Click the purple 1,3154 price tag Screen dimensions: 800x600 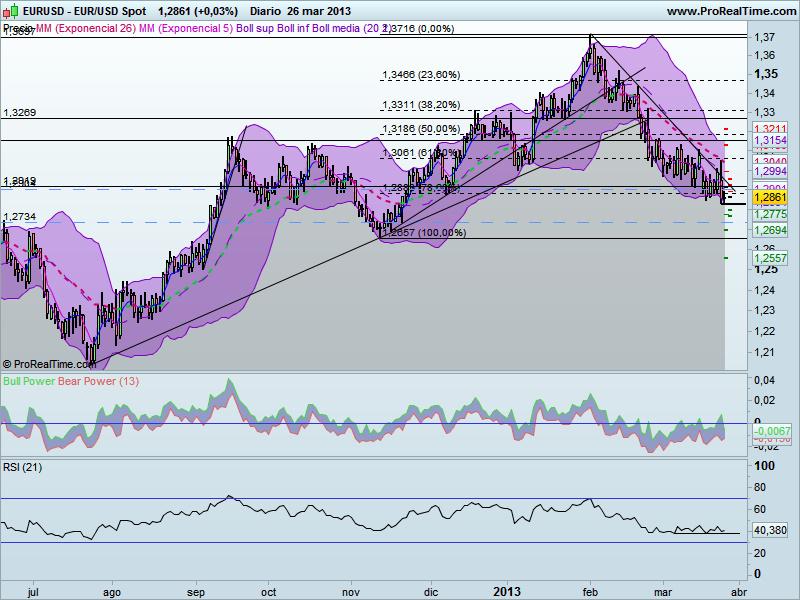point(770,140)
